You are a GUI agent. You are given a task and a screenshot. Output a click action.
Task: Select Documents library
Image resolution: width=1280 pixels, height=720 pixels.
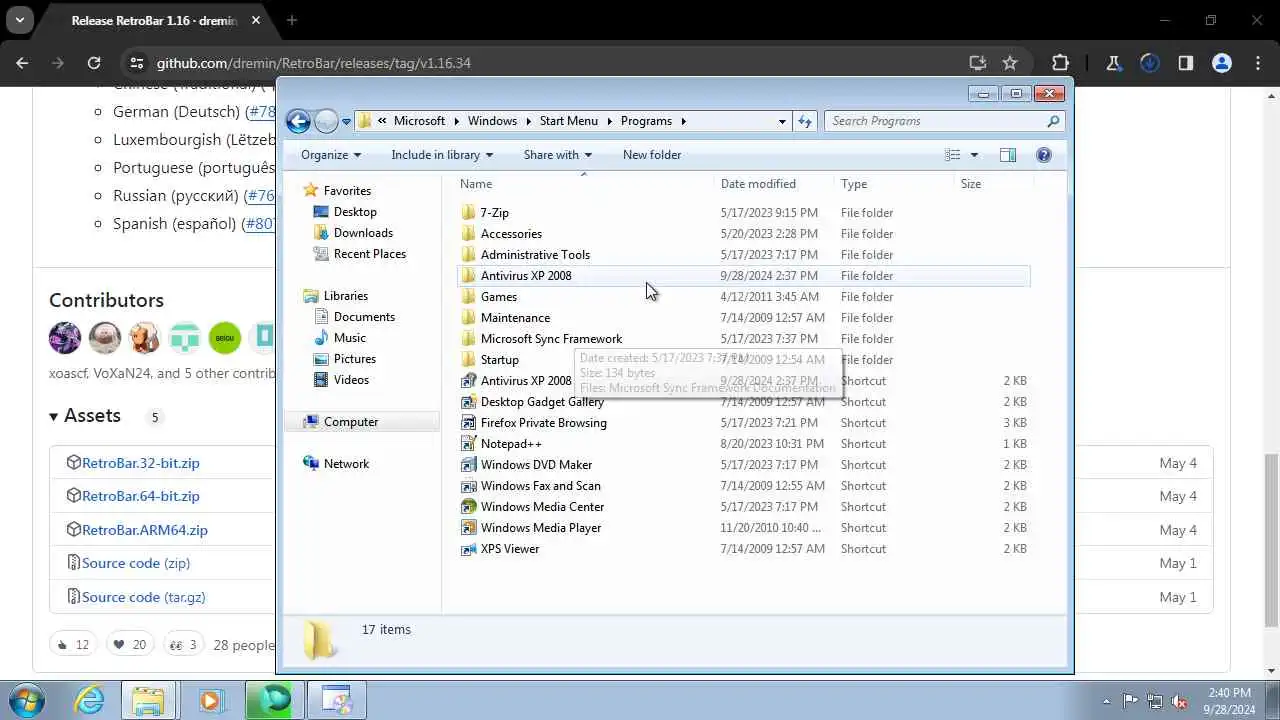[364, 317]
